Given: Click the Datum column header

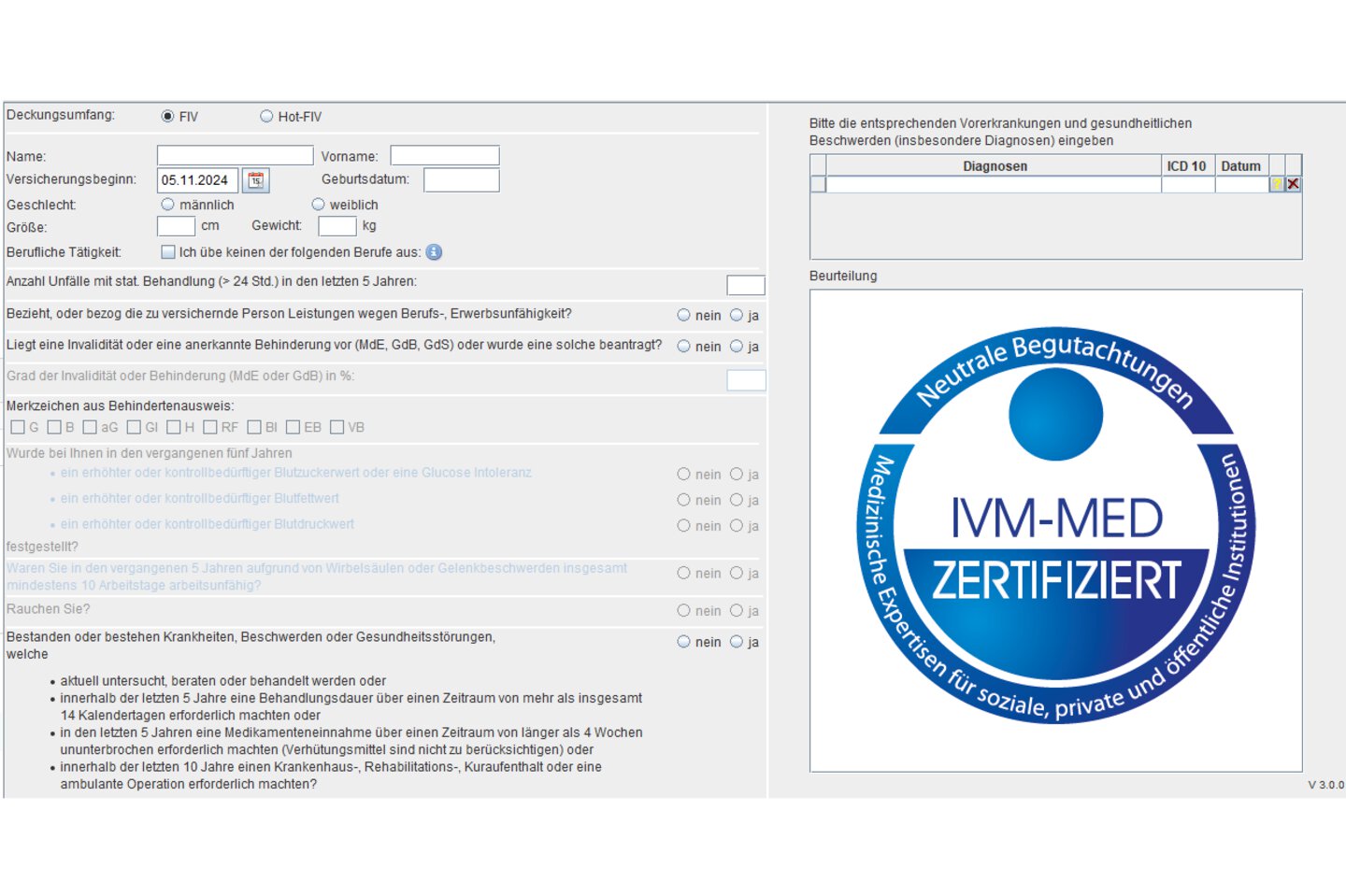Looking at the screenshot, I should (x=1242, y=165).
